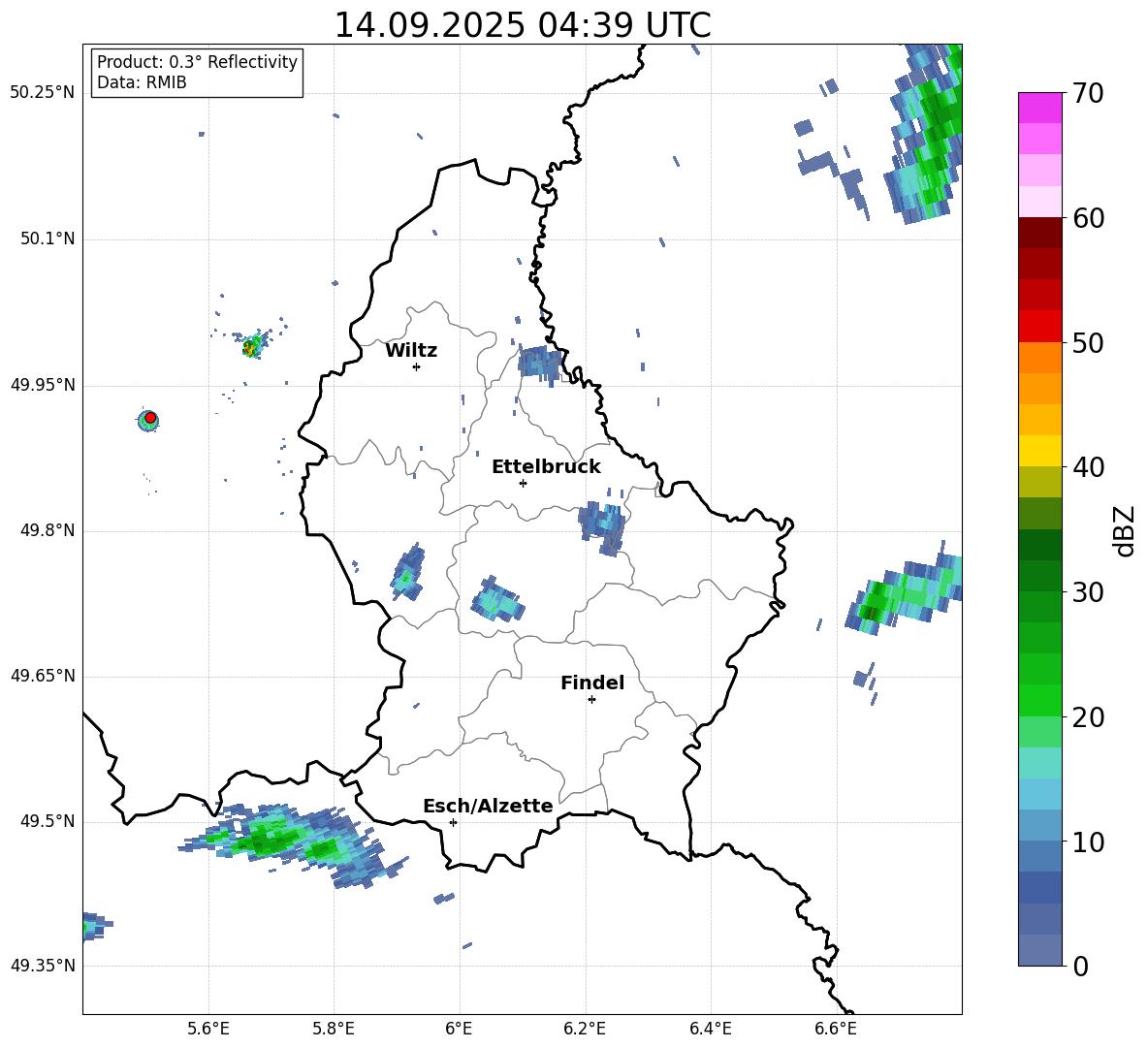
Task: Click the colorbar value 20
Action: click(1088, 717)
